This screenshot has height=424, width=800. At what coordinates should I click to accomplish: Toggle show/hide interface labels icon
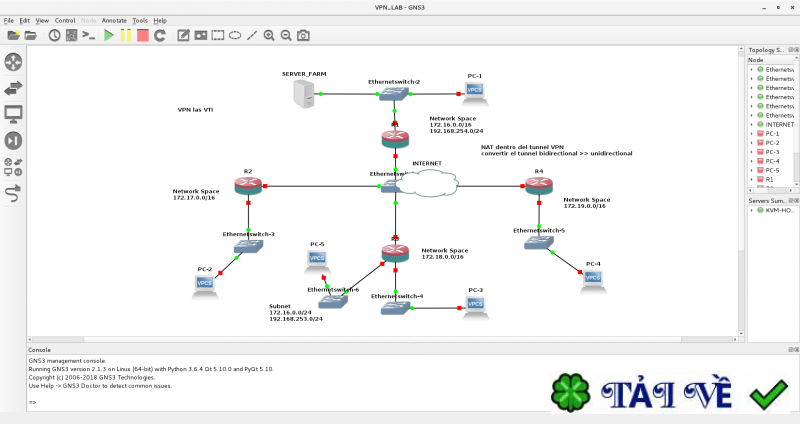(71, 35)
